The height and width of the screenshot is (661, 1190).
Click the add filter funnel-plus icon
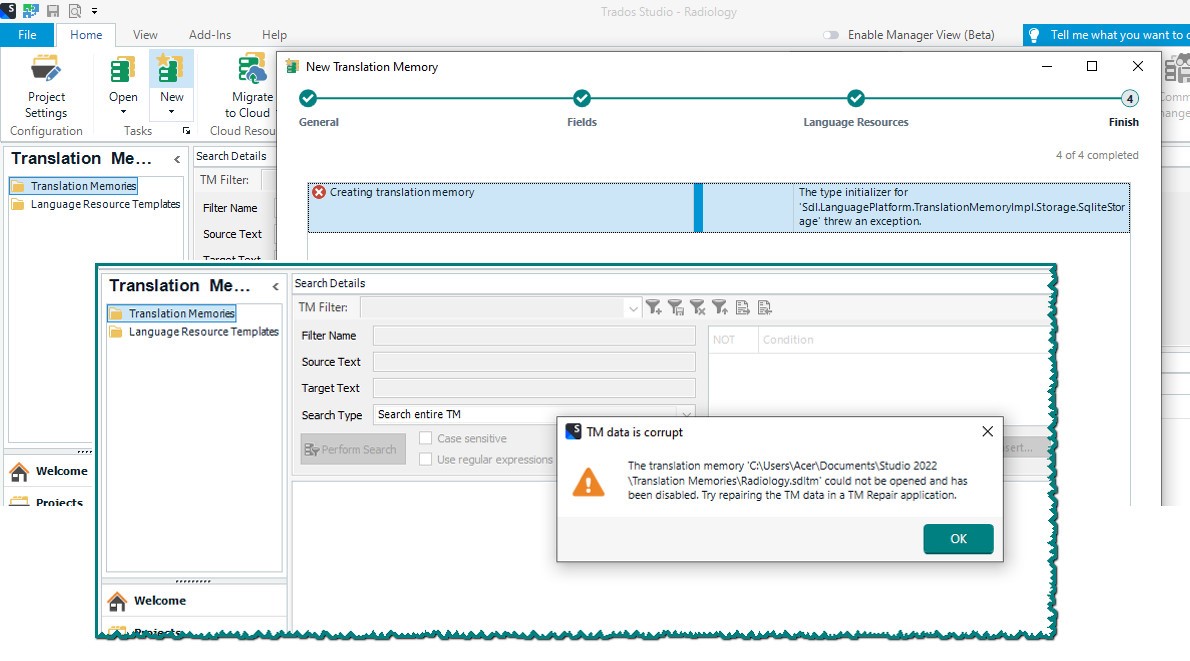coord(653,307)
